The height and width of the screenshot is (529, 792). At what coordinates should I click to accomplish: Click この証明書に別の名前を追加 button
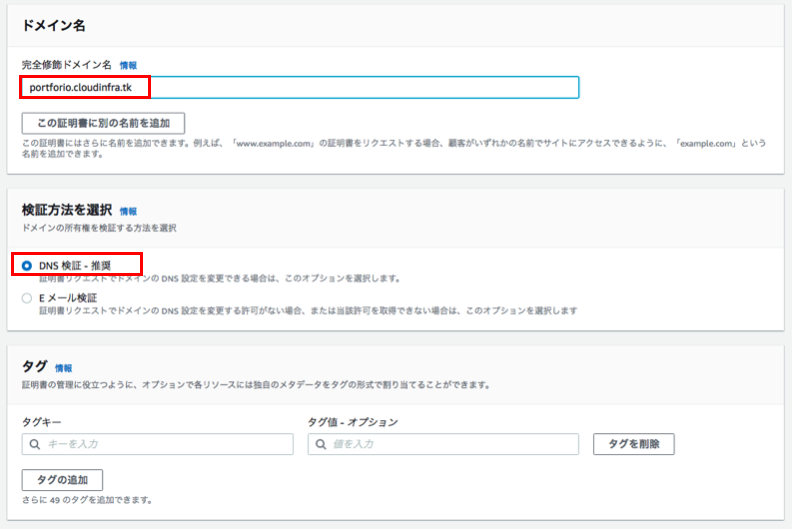tap(103, 123)
